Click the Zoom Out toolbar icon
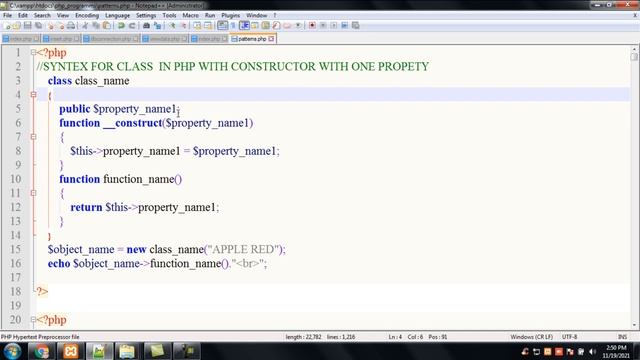Screen dimensions: 640x360 pos(183,26)
